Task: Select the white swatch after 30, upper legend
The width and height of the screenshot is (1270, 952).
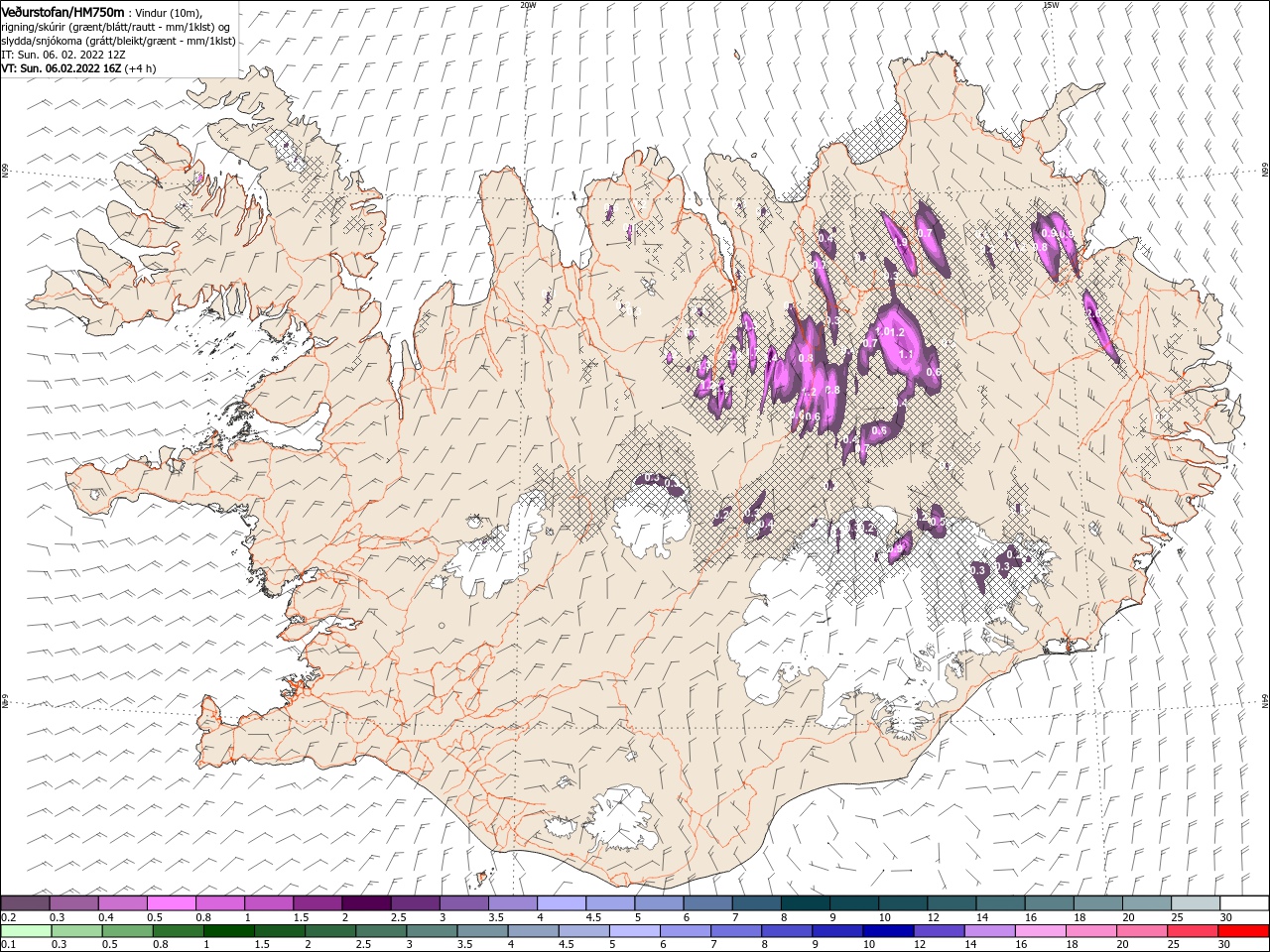Action: click(x=1243, y=903)
